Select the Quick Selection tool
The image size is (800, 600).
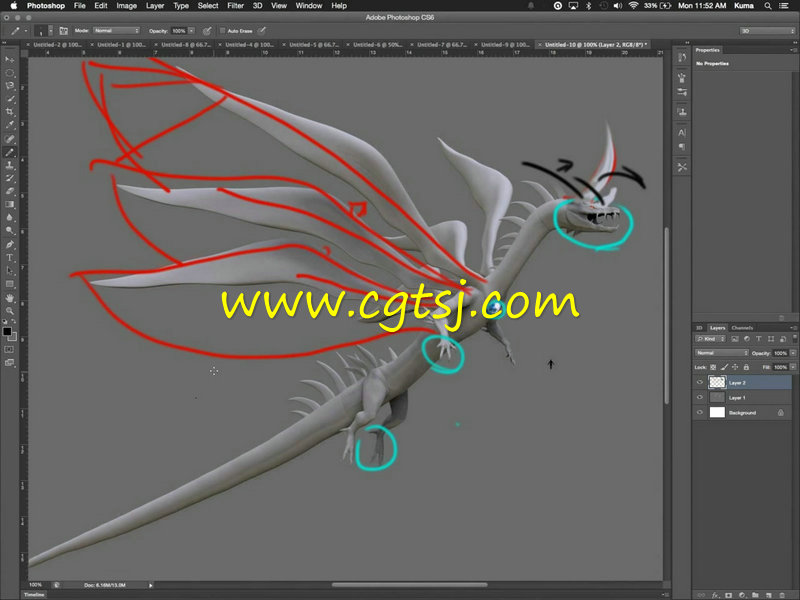(9, 99)
